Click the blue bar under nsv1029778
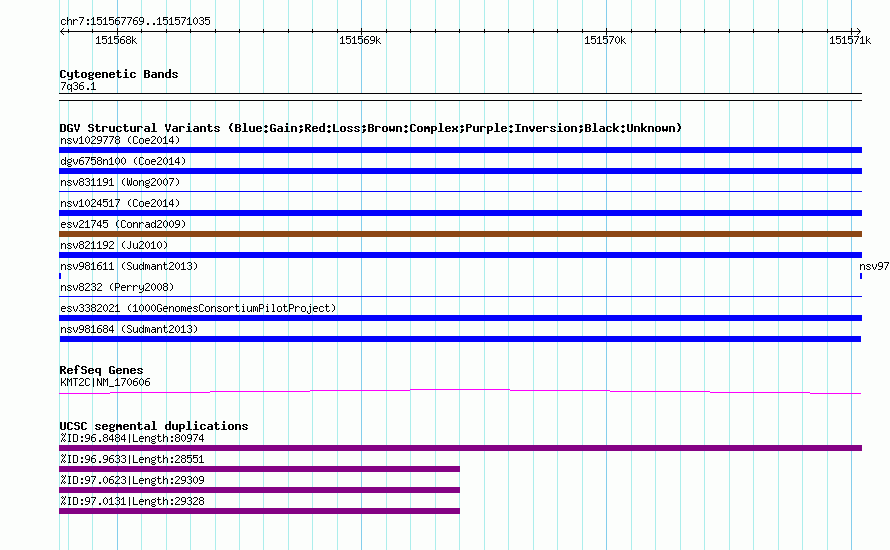Image resolution: width=890 pixels, height=550 pixels. tap(460, 150)
